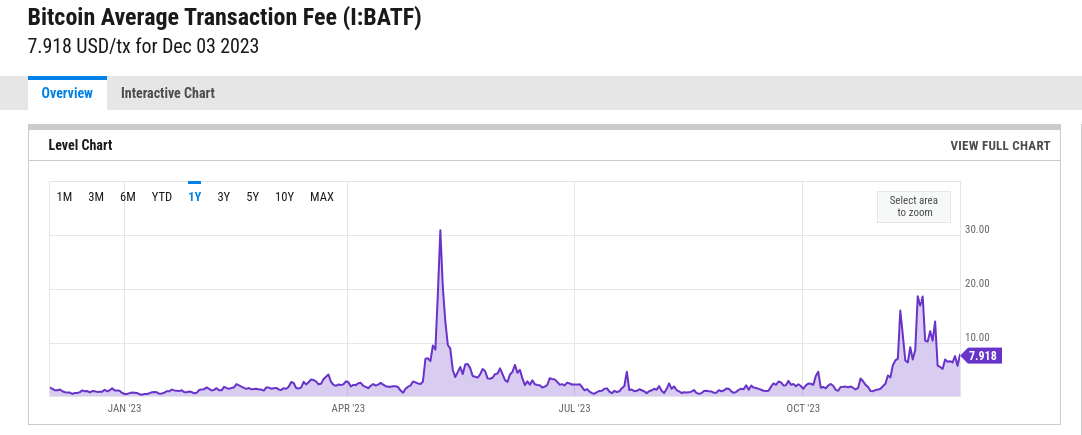This screenshot has height=435, width=1082.
Task: Choose the 6M time range
Action: [128, 197]
